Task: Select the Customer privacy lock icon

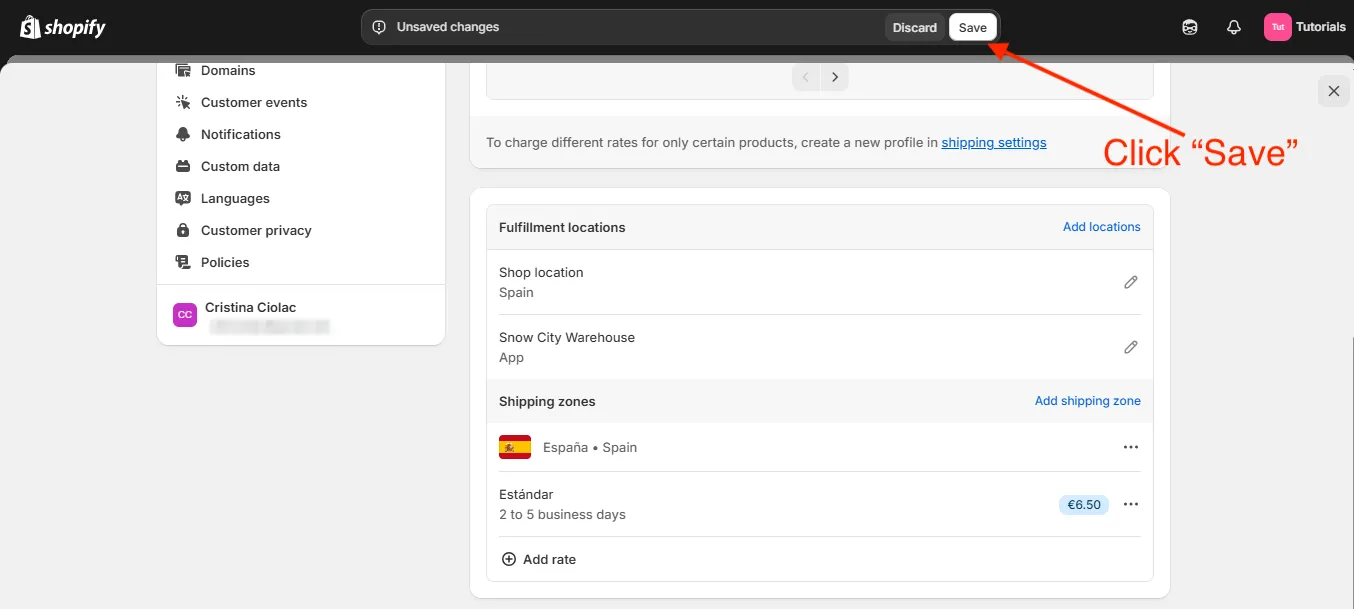Action: click(x=183, y=230)
